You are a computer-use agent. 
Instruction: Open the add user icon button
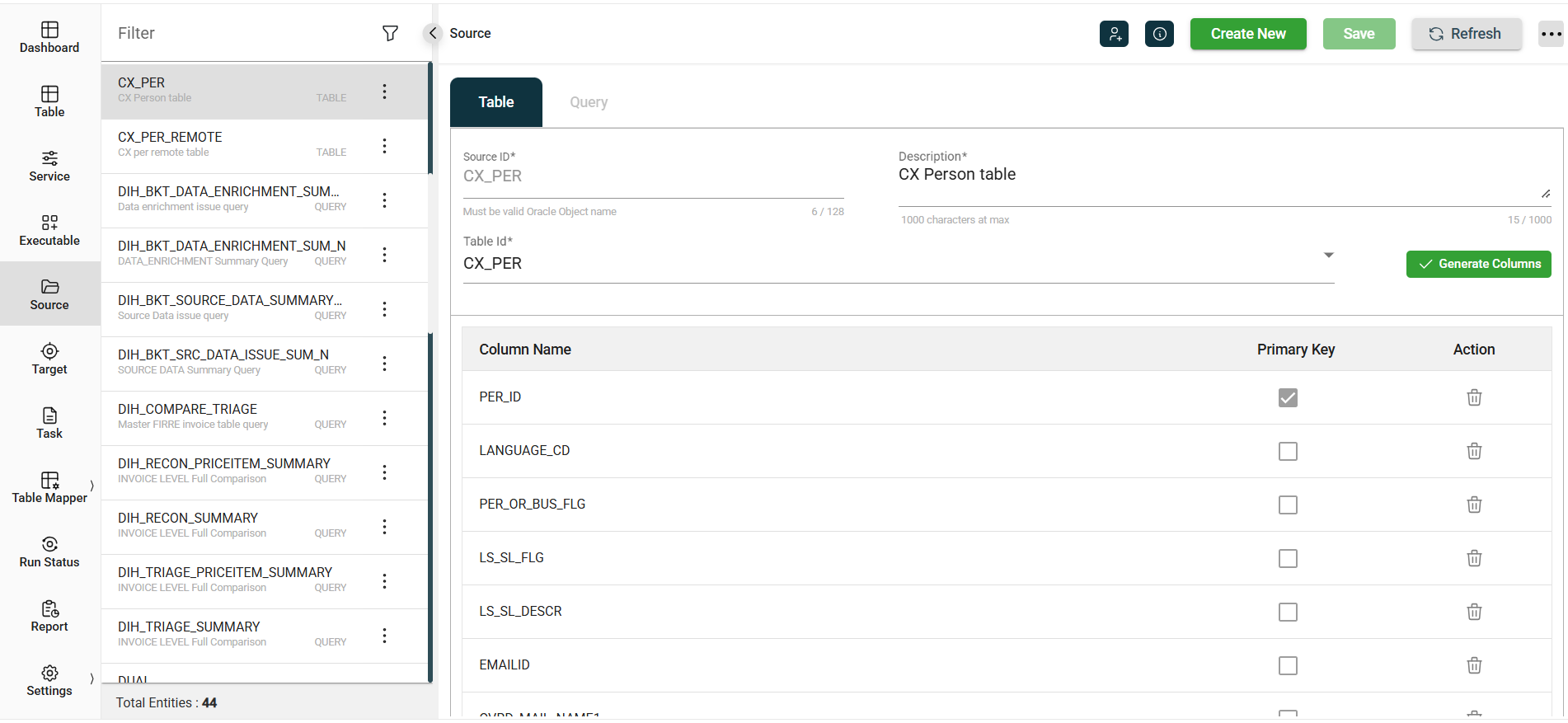(1114, 34)
